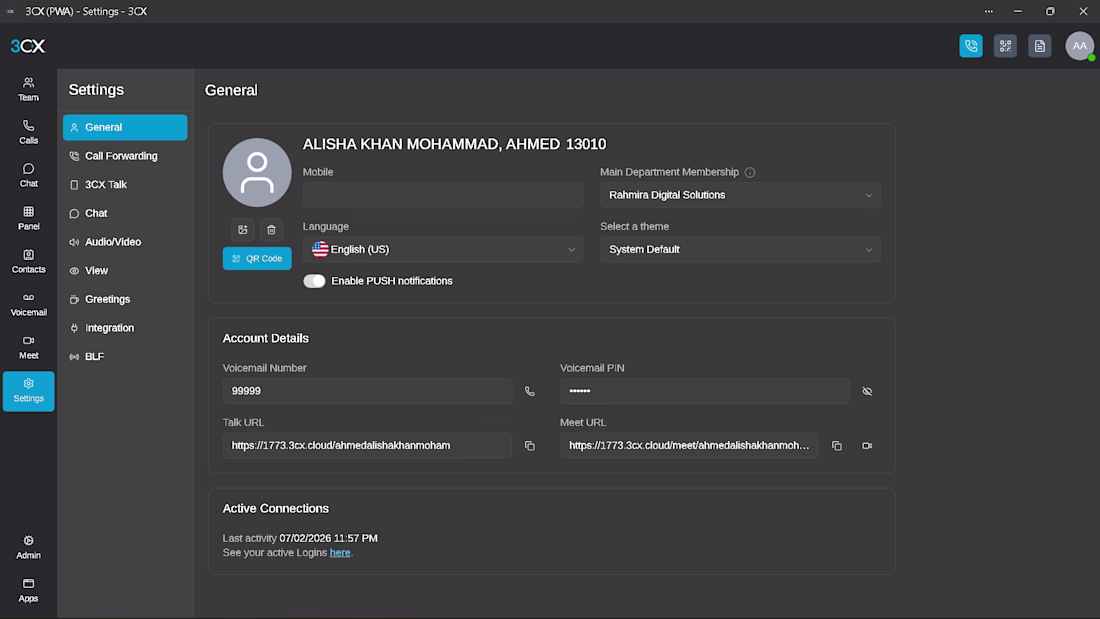Open the Select a theme dropdown
Screen dimensions: 1100x619
[x=740, y=249]
